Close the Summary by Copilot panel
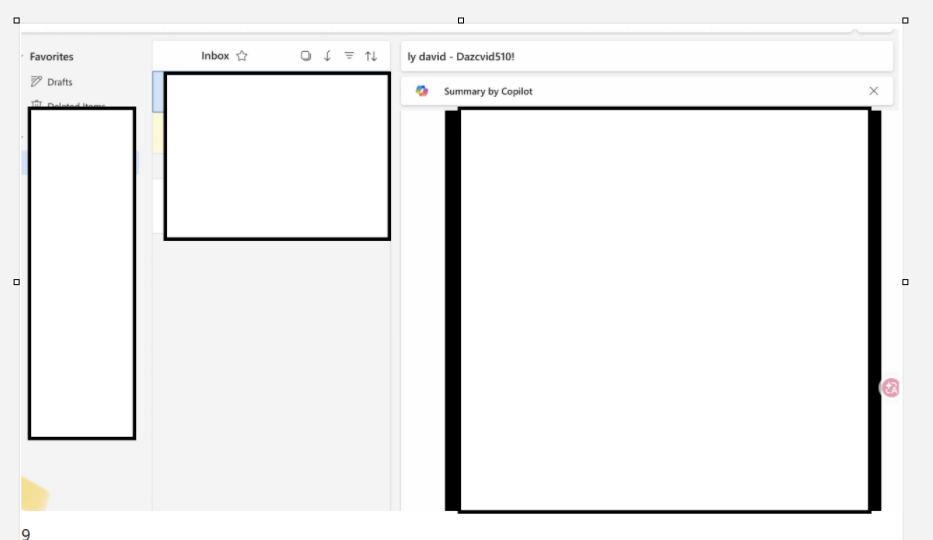Screen dimensions: 933x540 pos(873,91)
